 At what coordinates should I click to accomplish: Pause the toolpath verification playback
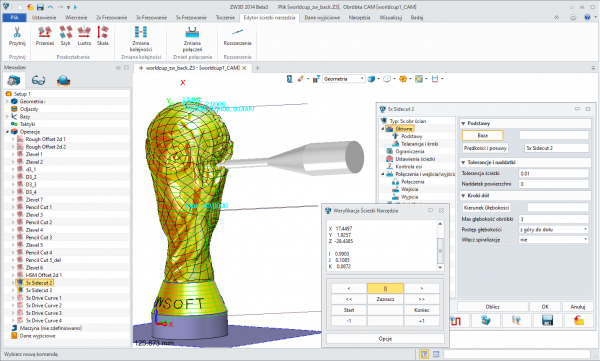point(385,288)
